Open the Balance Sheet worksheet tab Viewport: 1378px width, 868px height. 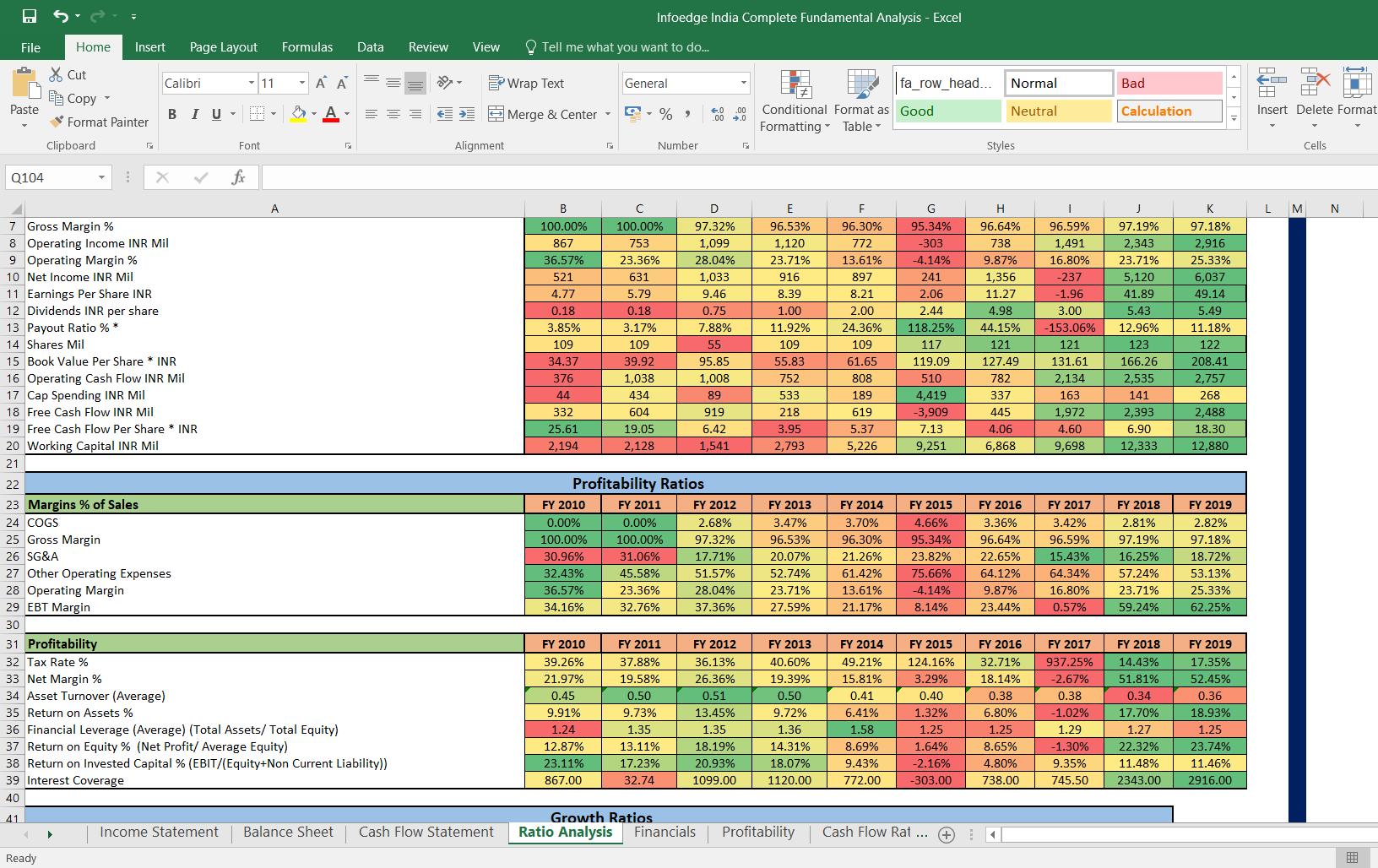[288, 833]
